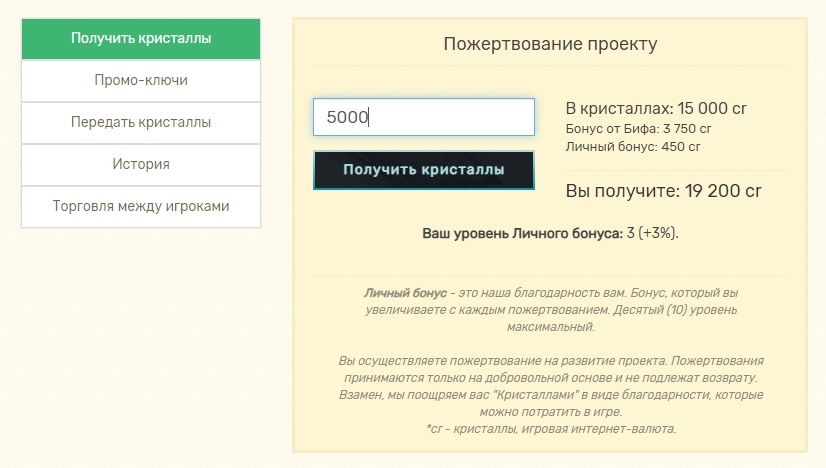Click the Бонус от Бифа: 3 750 сг line
826x468 pixels.
638,129
